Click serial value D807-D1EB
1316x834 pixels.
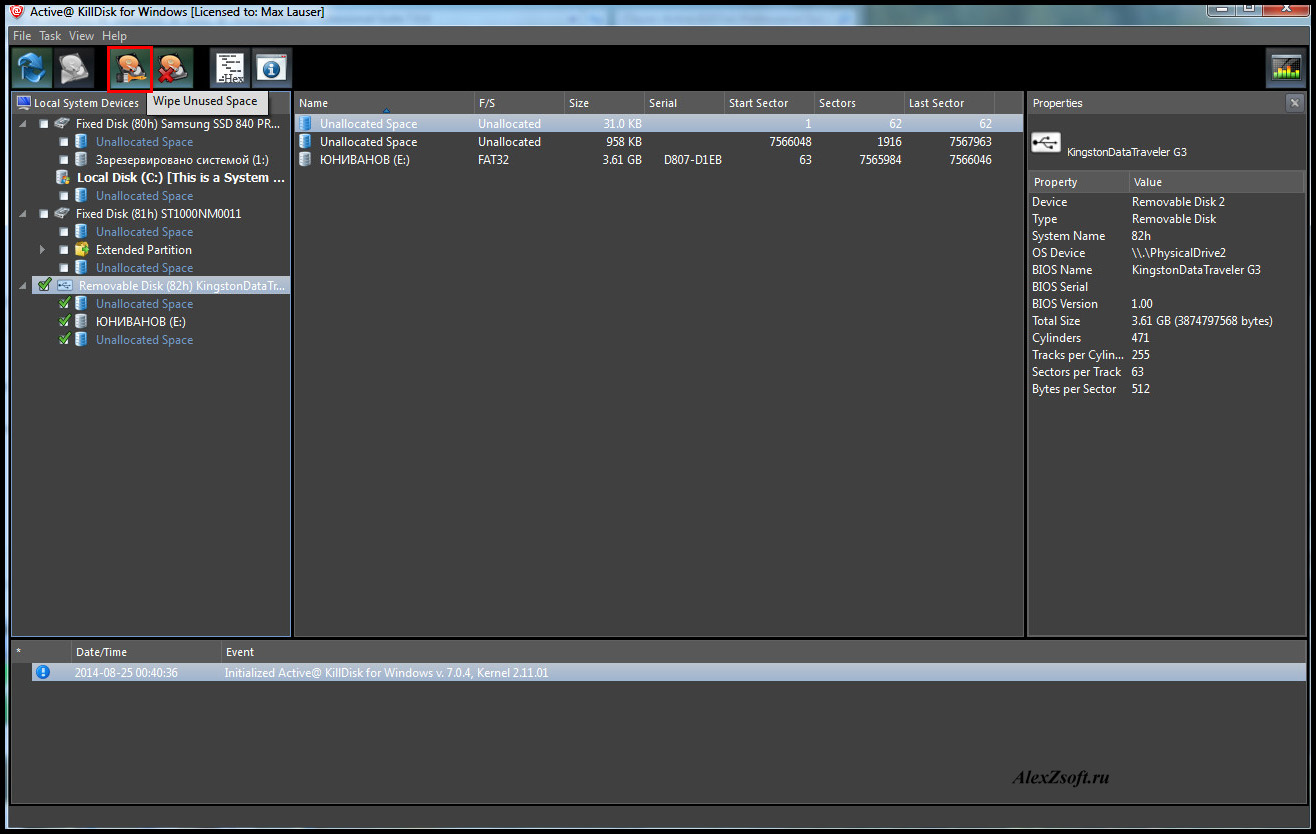tap(693, 160)
